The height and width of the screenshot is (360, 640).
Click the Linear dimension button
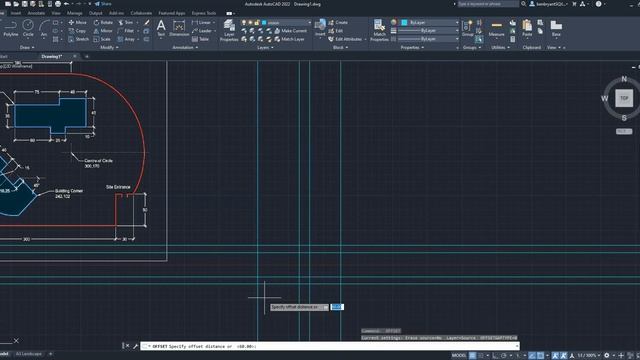[x=202, y=22]
